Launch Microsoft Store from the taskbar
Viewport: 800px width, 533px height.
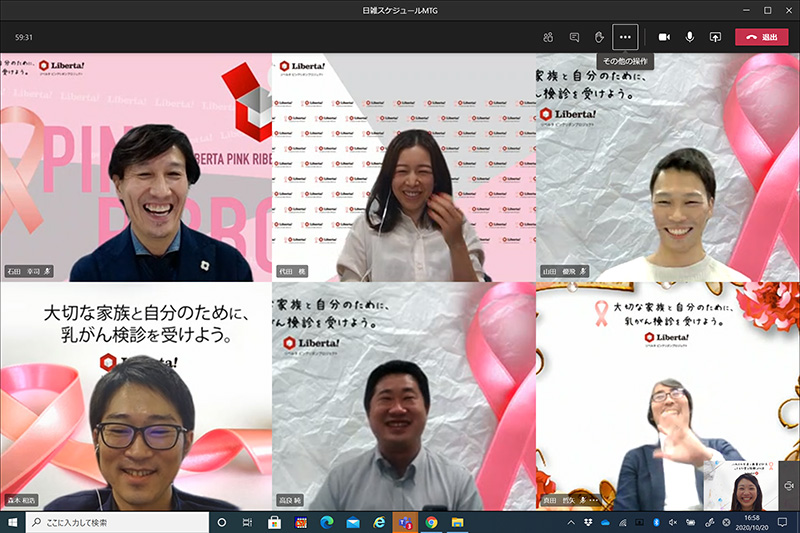point(274,522)
